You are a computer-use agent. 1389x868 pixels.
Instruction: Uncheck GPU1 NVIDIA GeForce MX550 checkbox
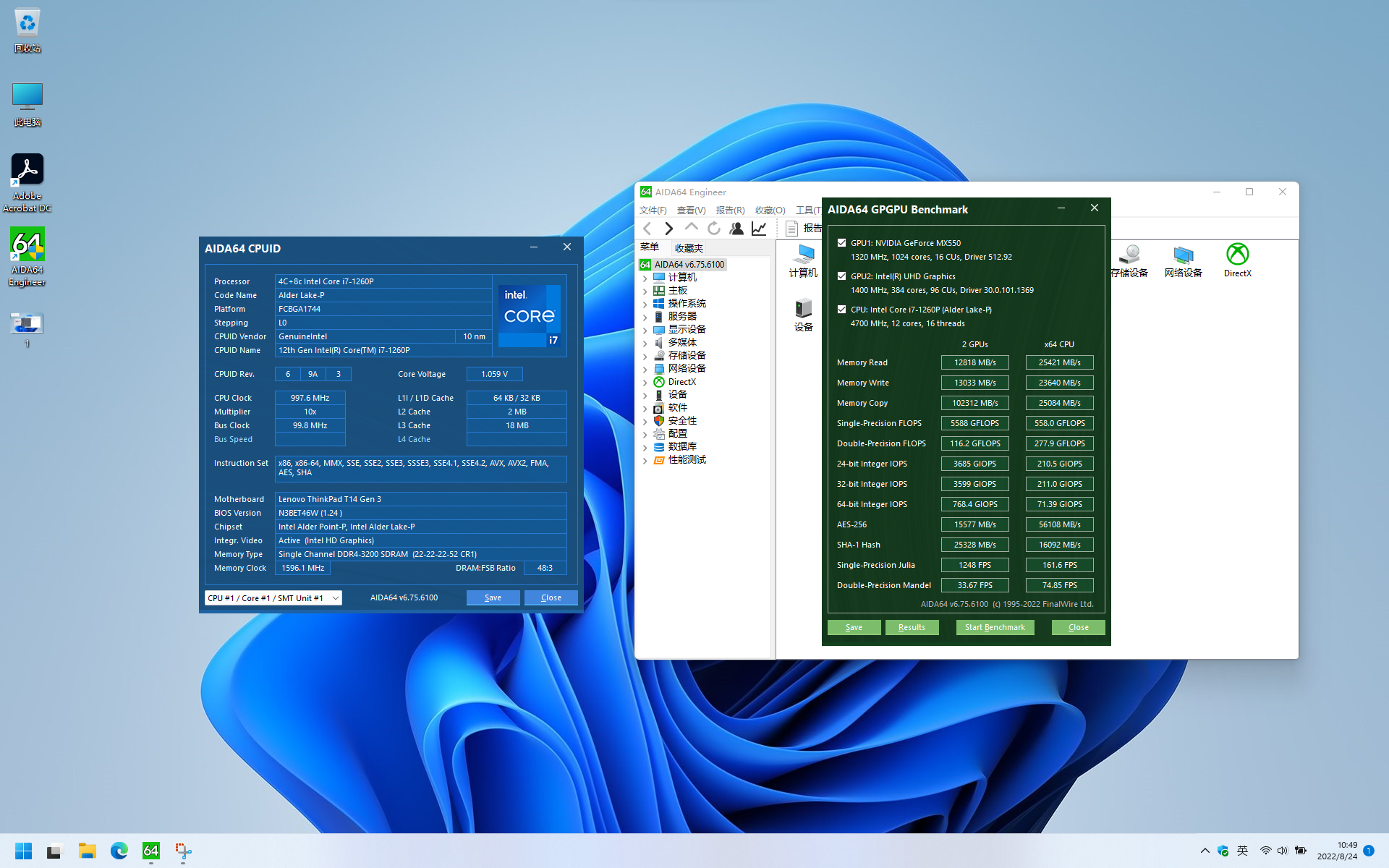841,243
